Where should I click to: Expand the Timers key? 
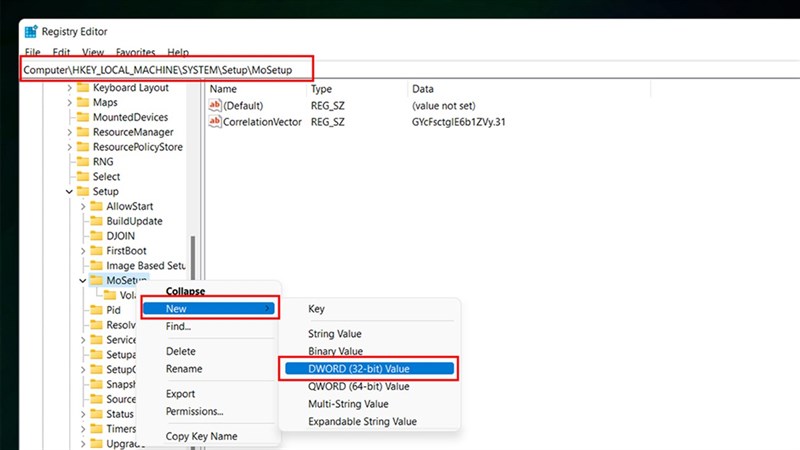pos(83,429)
